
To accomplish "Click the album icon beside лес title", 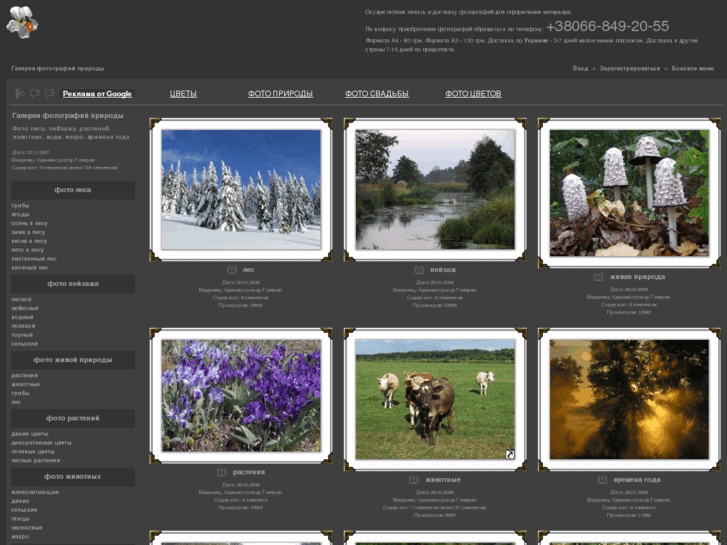I will pyautogui.click(x=232, y=270).
